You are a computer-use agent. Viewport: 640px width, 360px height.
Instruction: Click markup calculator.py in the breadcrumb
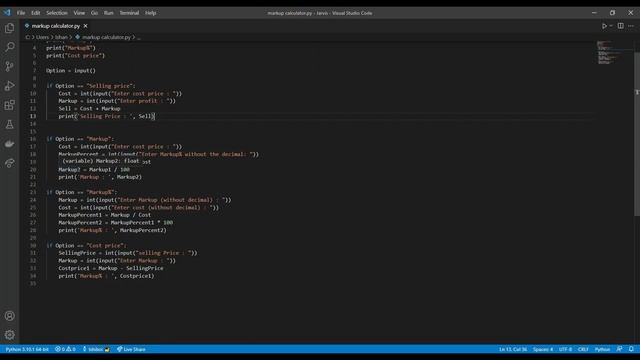pos(106,37)
